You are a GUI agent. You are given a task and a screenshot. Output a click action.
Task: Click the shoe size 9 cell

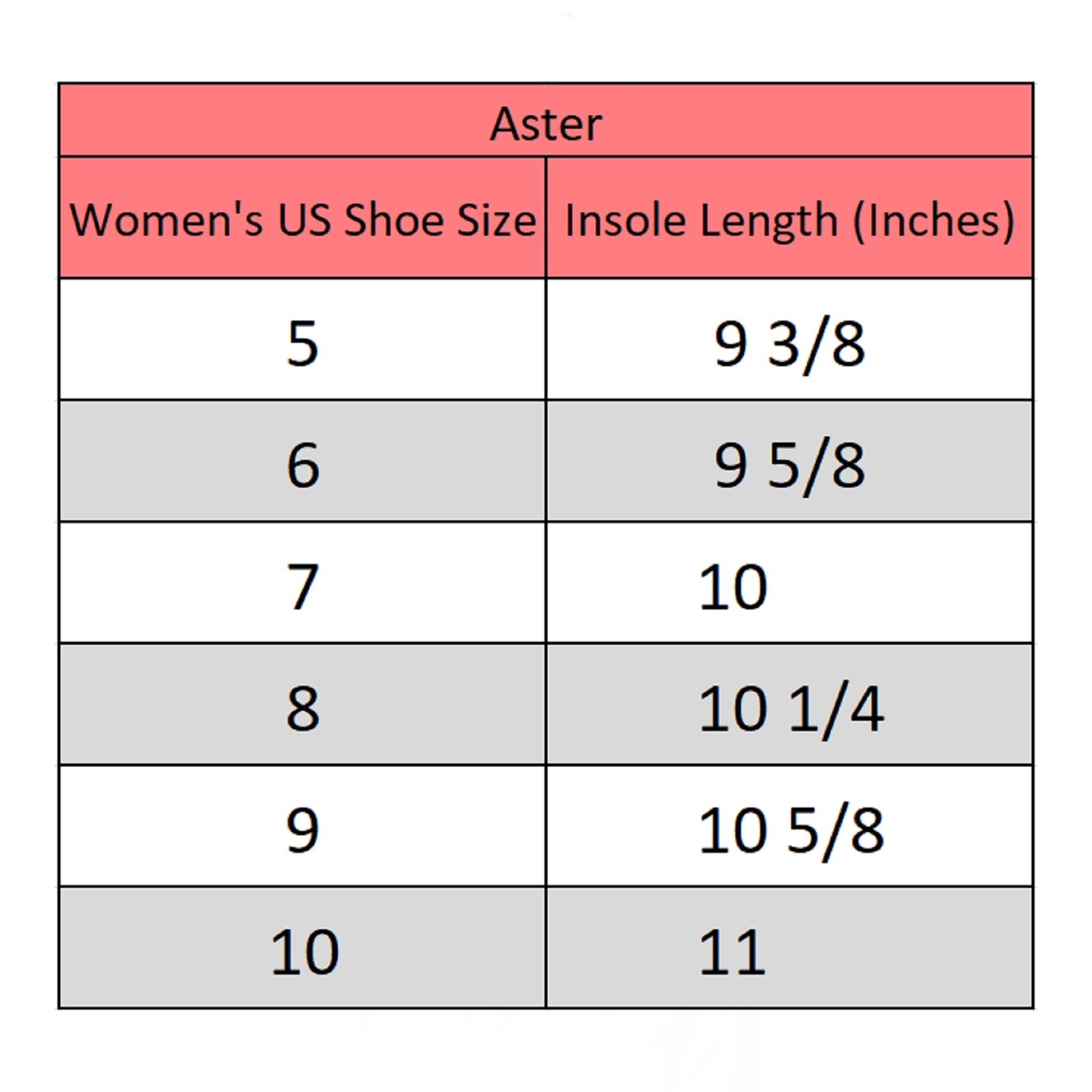coord(303,830)
